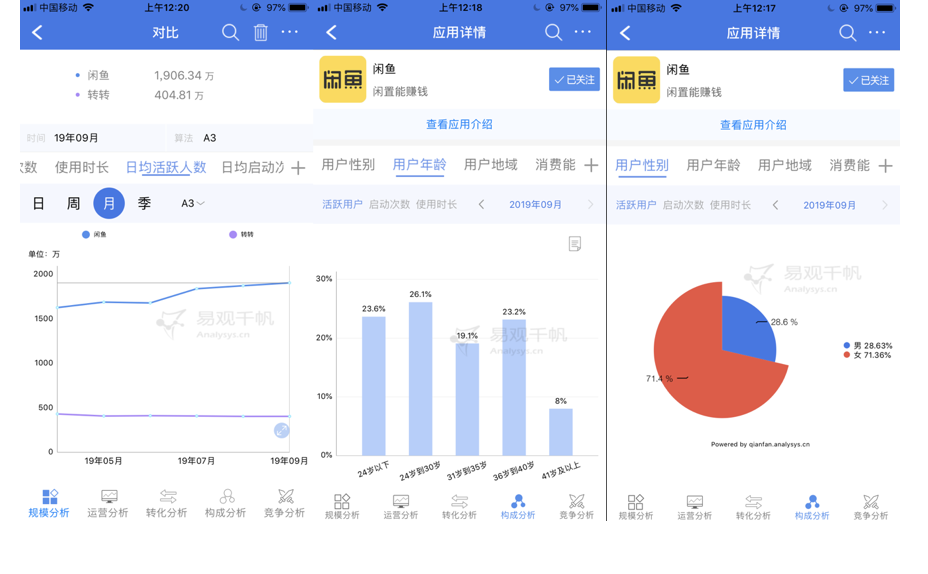This screenshot has width=928, height=574.
Task: Toggle 女 71.36% pie legend entry
Action: (x=868, y=355)
